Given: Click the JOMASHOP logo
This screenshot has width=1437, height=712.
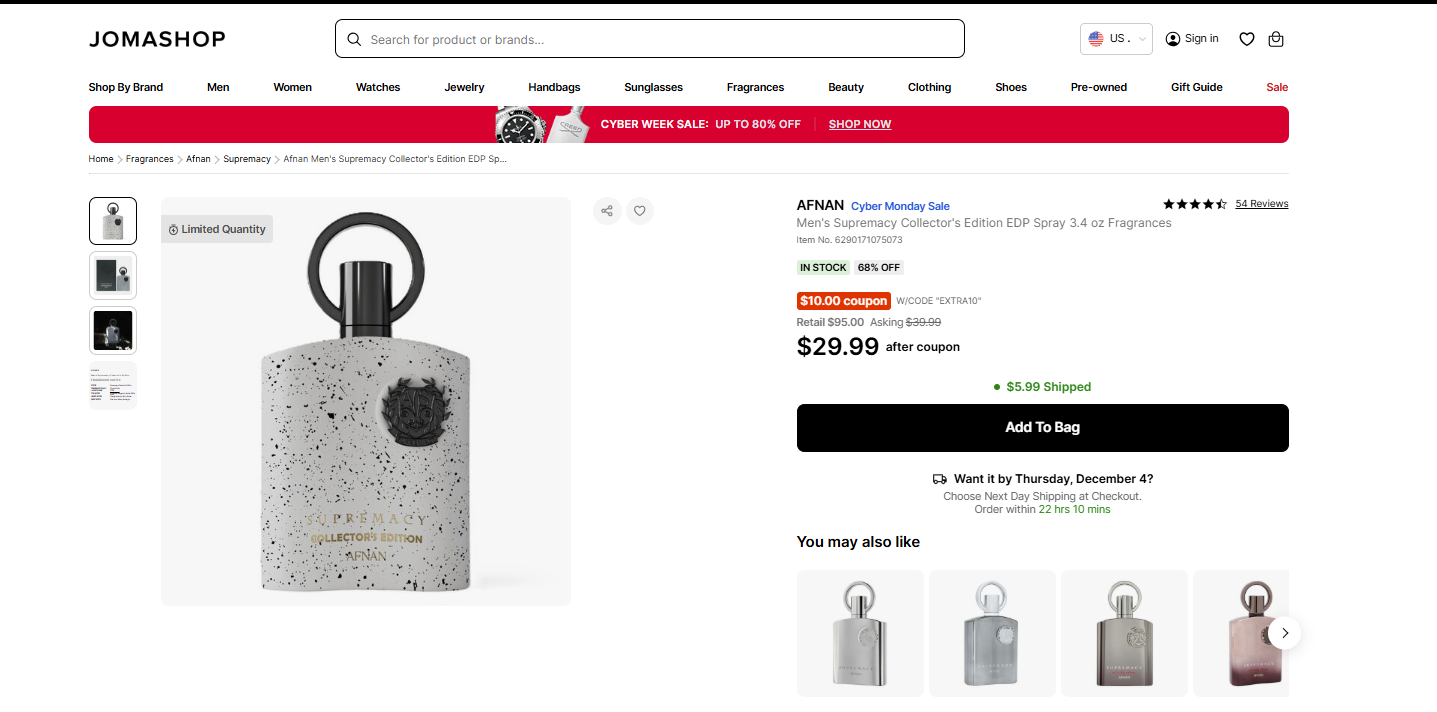Looking at the screenshot, I should [x=157, y=39].
